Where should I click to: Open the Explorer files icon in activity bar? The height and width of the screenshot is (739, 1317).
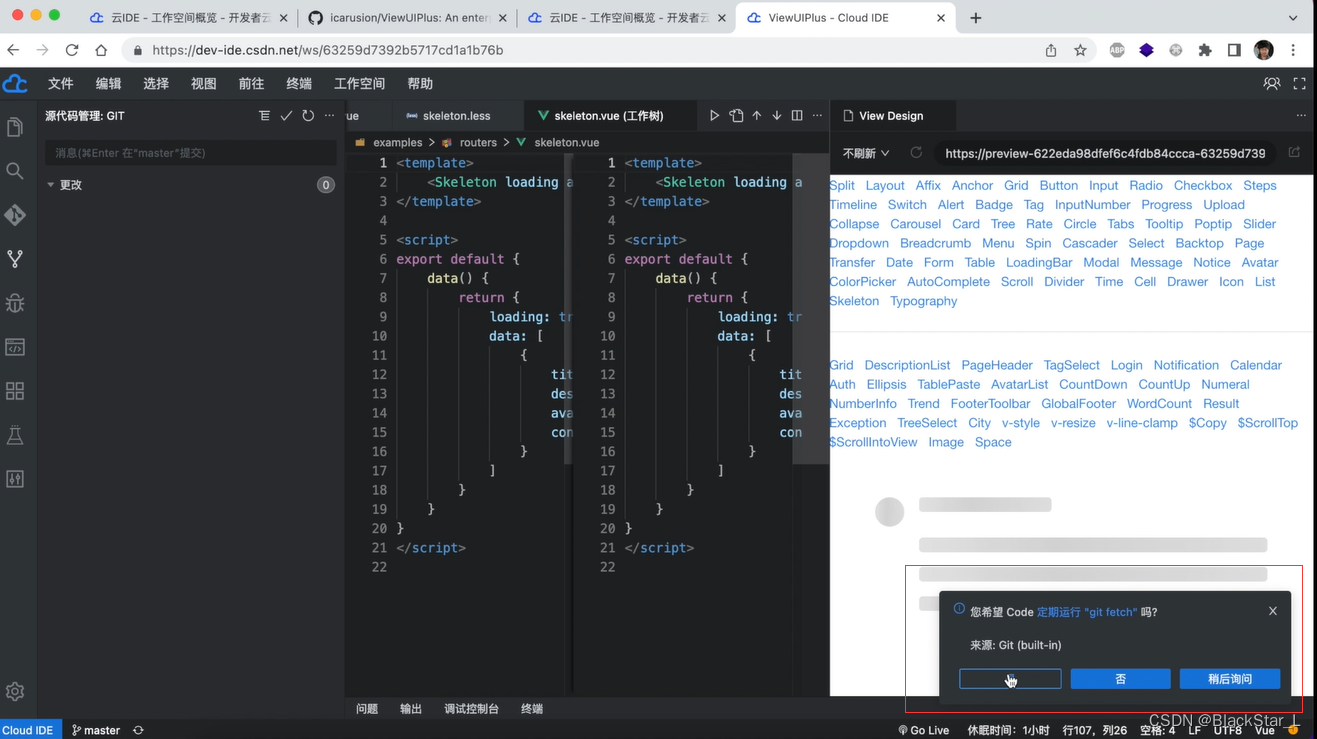pos(15,127)
